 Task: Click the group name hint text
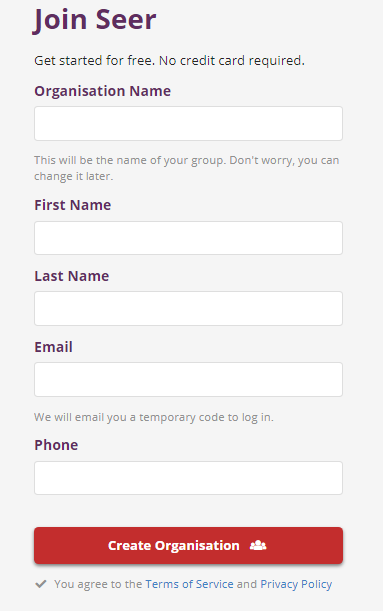click(x=187, y=168)
